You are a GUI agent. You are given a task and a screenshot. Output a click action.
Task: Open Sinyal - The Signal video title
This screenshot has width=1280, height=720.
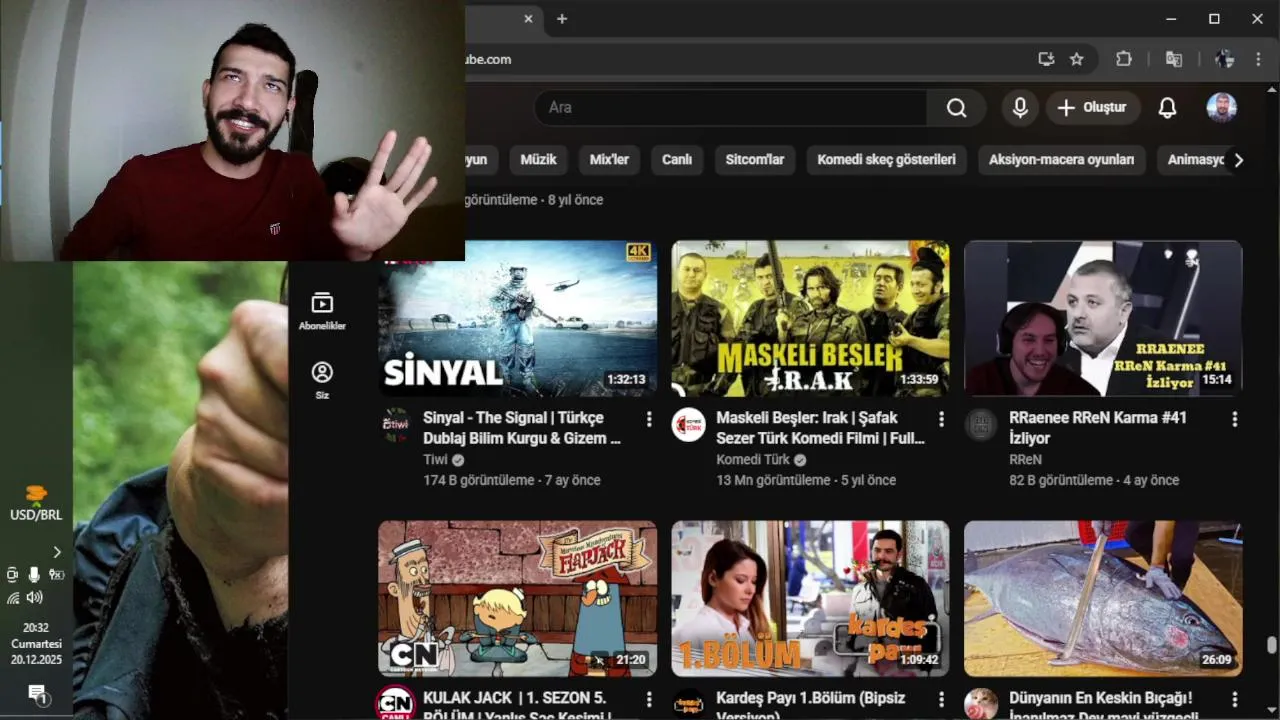coord(522,427)
